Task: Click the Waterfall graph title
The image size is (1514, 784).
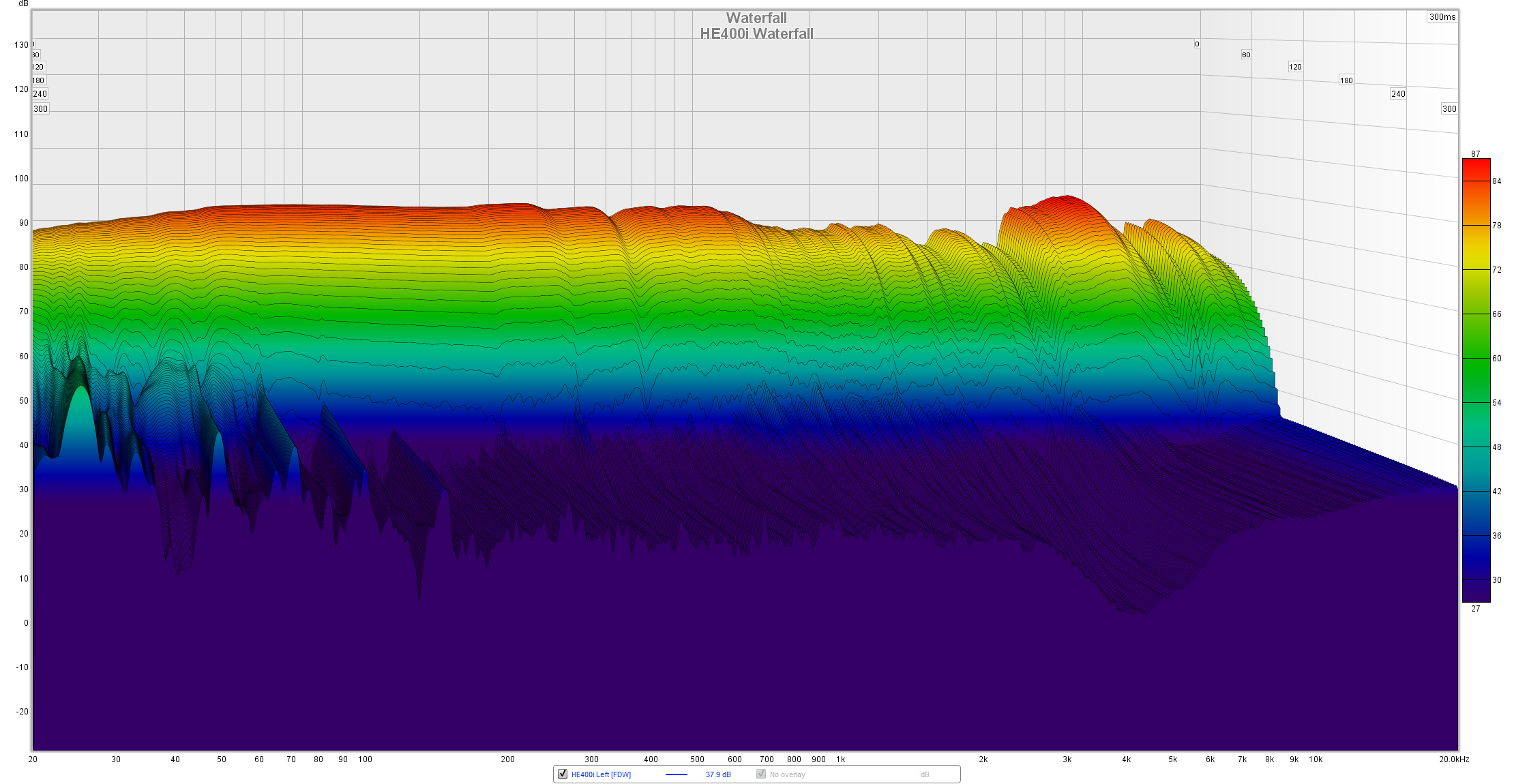Action: pos(756,18)
